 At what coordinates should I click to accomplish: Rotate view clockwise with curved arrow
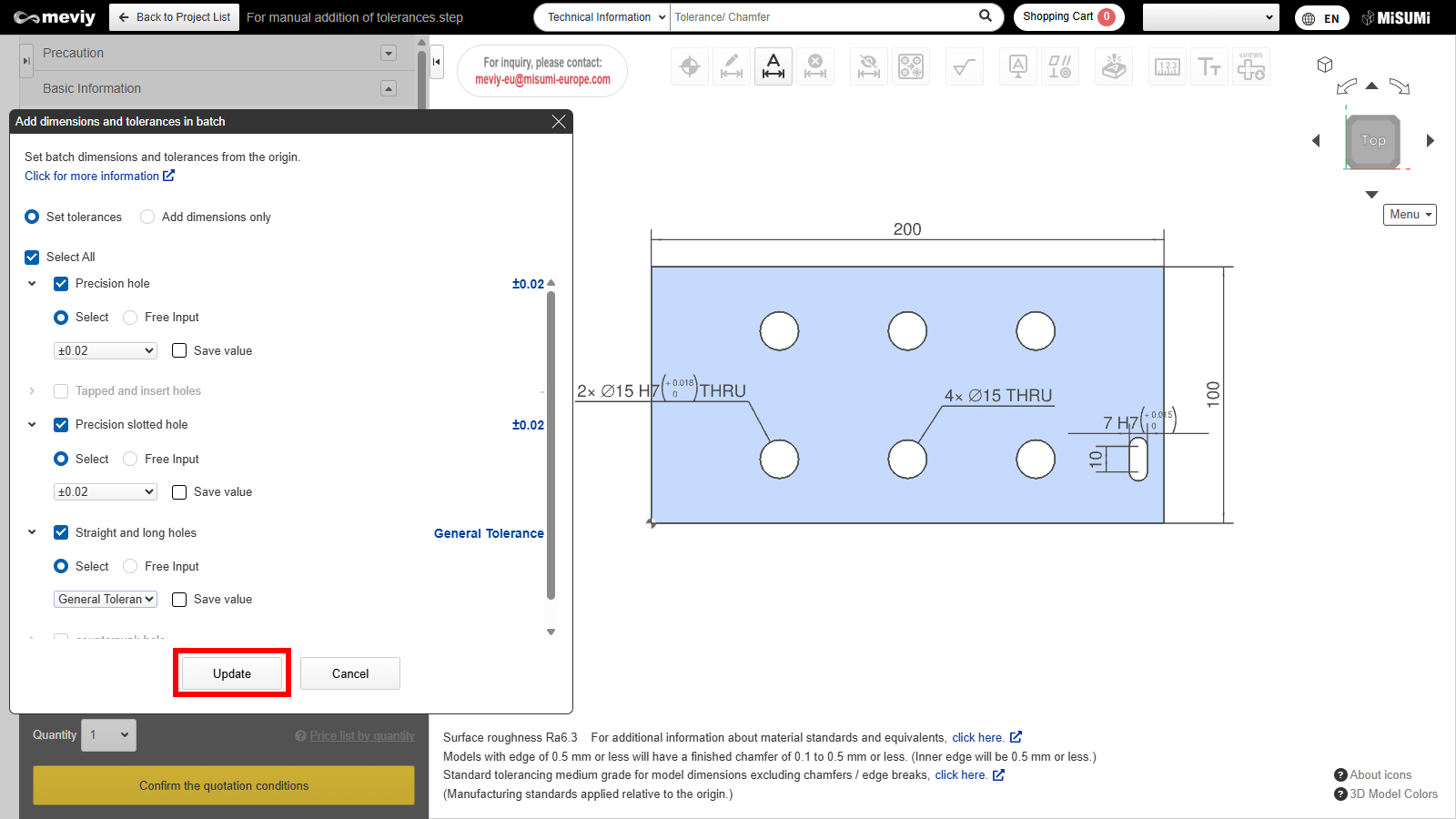1400,87
